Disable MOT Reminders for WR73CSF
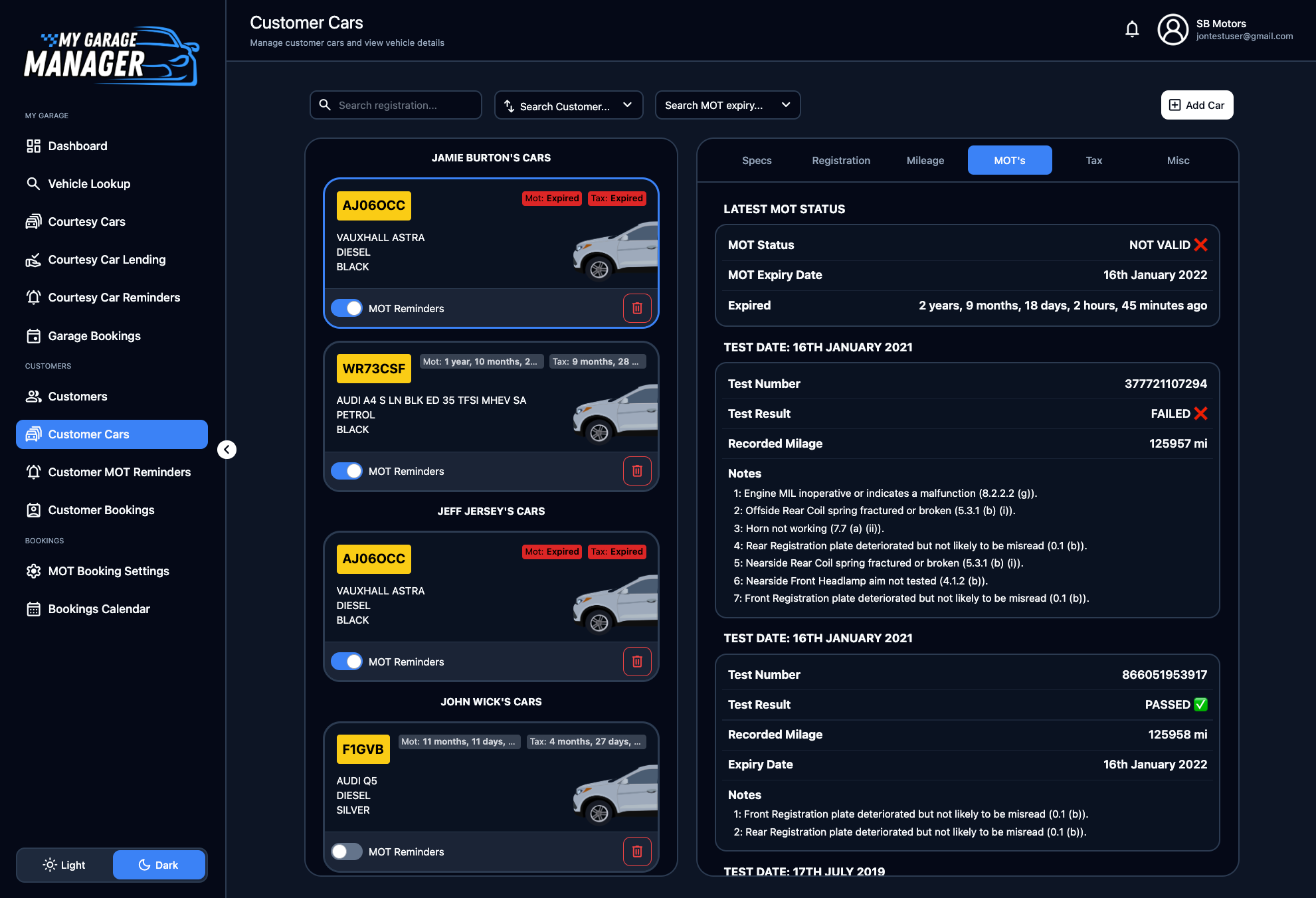Screen dimensions: 1316x898 (x=347, y=471)
